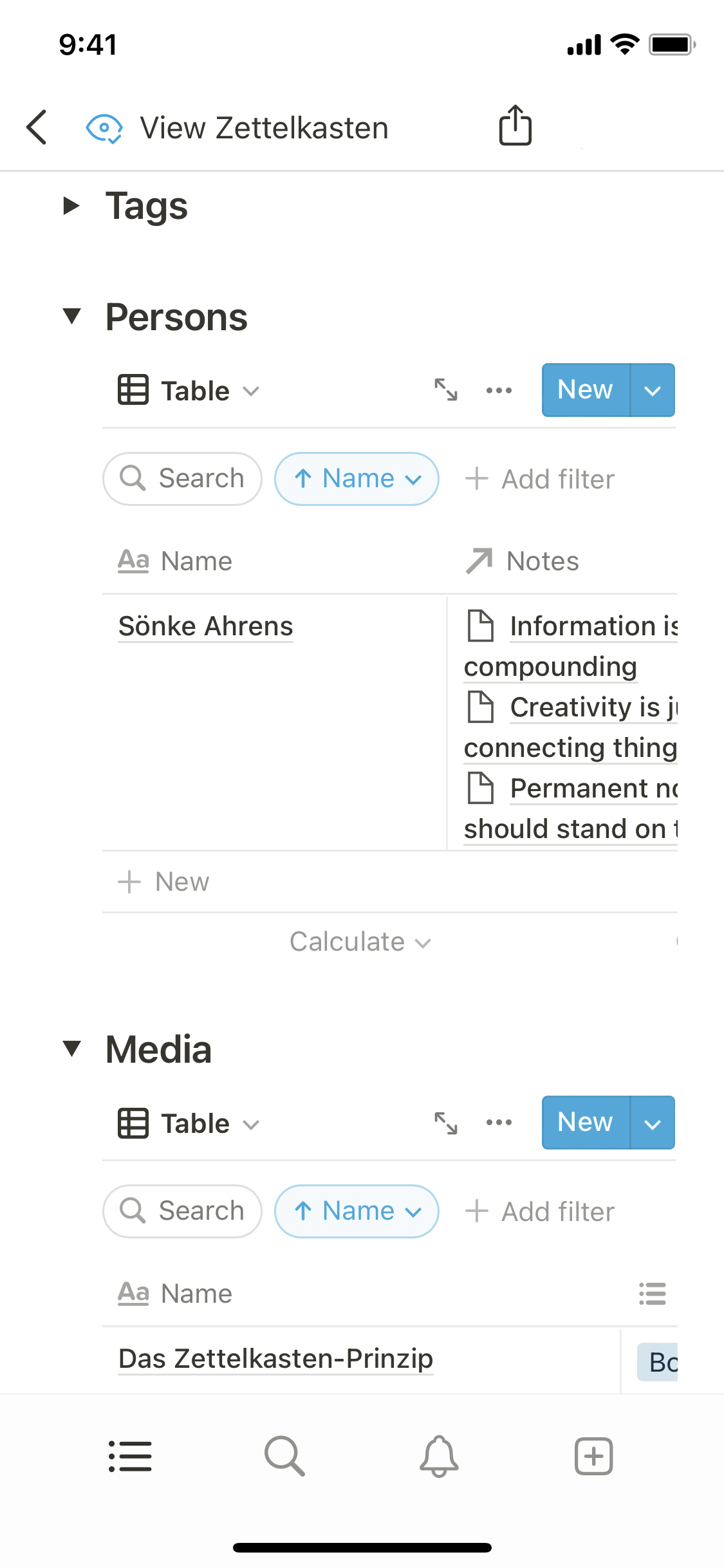Expand New button arrow in Media
The width and height of the screenshot is (724, 1568).
(653, 1123)
